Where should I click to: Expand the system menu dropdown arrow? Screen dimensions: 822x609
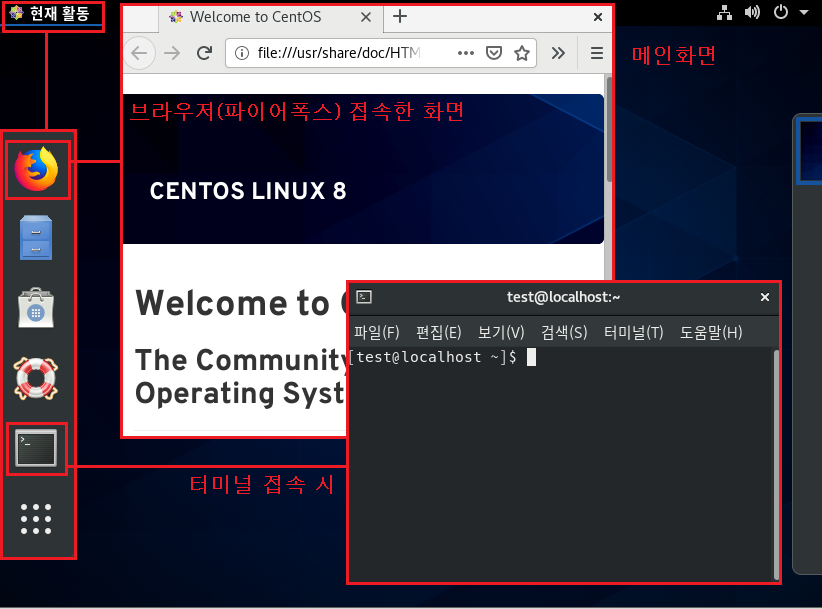pos(804,13)
